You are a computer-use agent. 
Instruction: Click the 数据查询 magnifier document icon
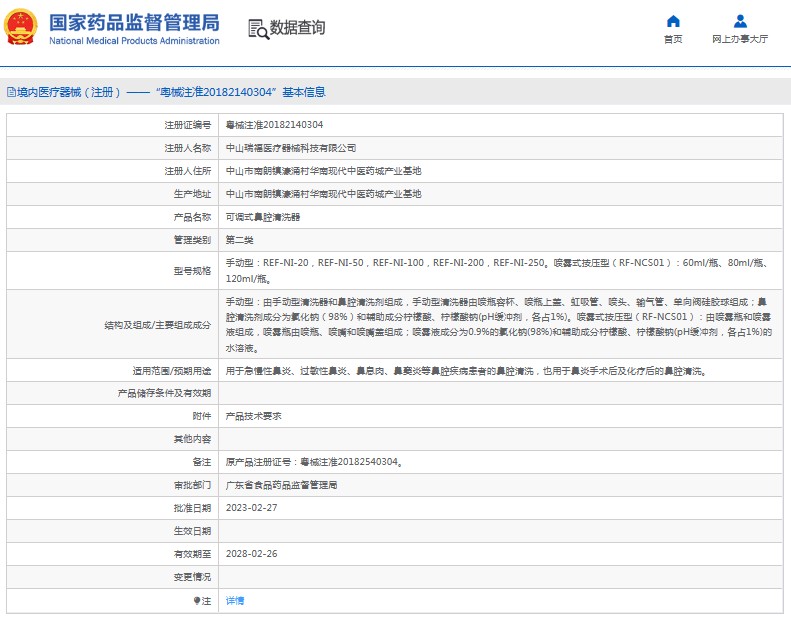(x=258, y=29)
